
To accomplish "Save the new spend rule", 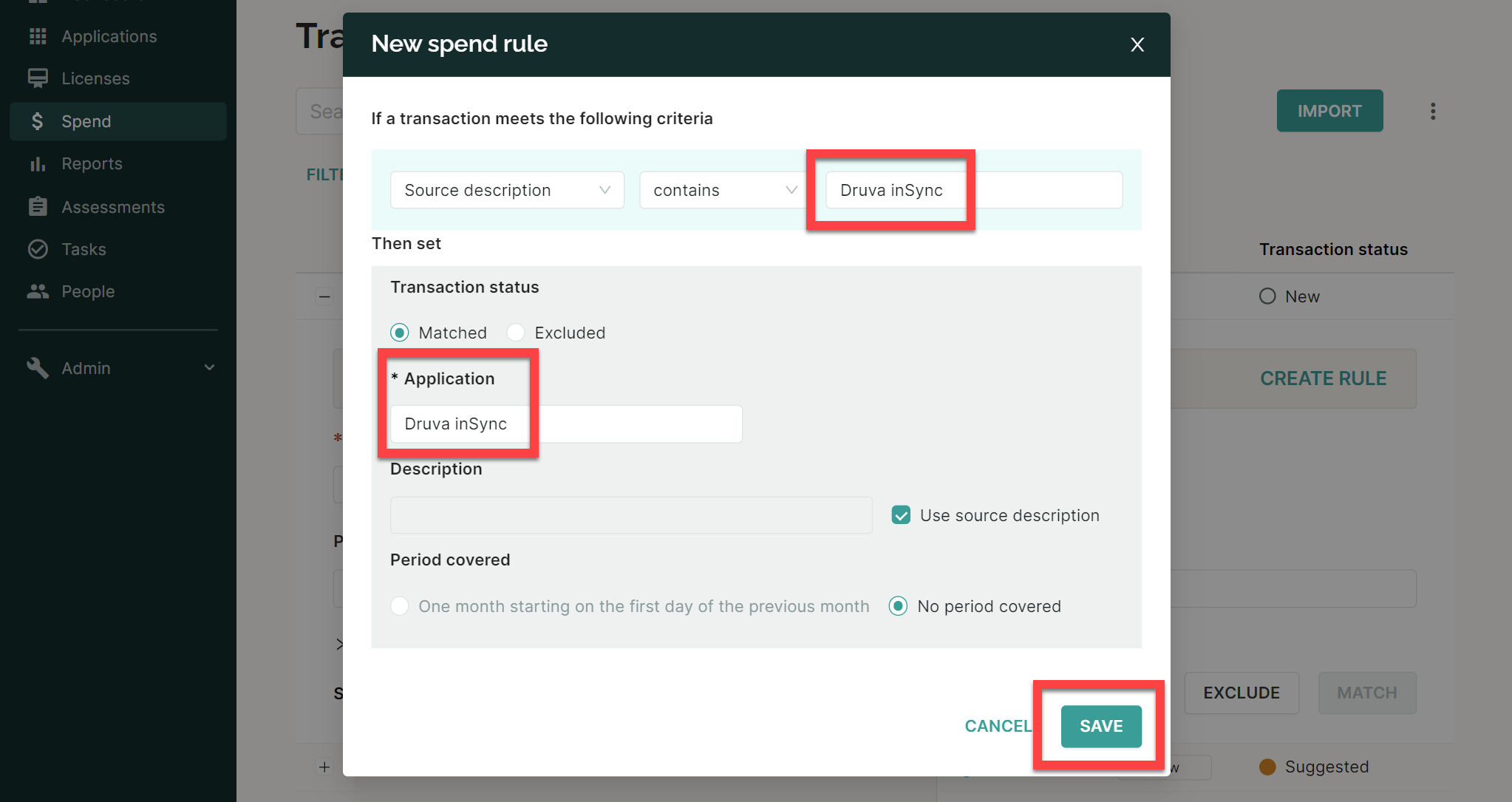I will 1101,726.
